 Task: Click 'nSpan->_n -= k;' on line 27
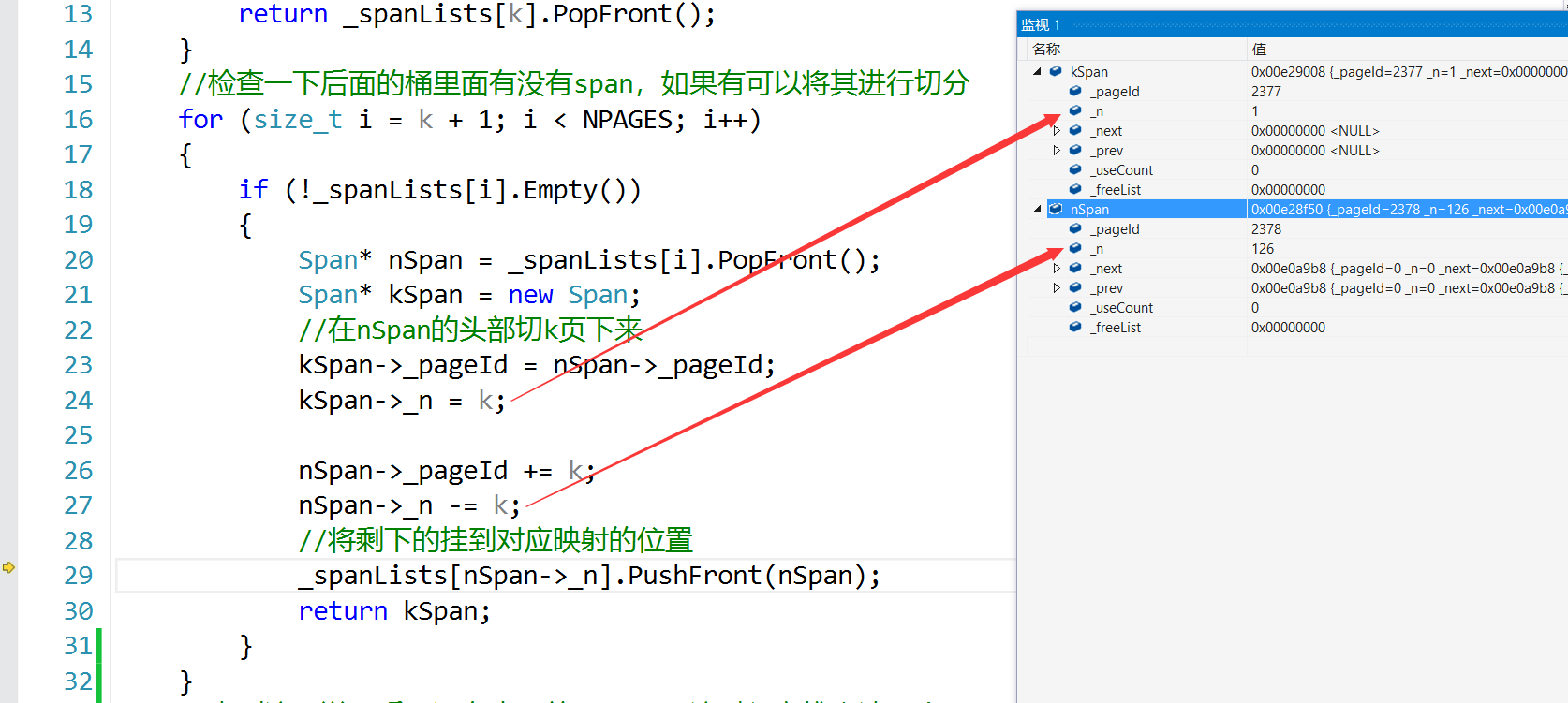pos(409,505)
